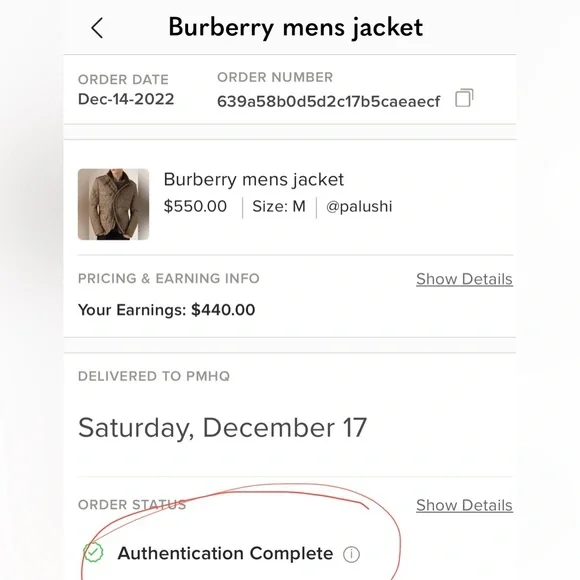580x580 pixels.
Task: Tap the Authentication Complete status text
Action: tap(225, 553)
